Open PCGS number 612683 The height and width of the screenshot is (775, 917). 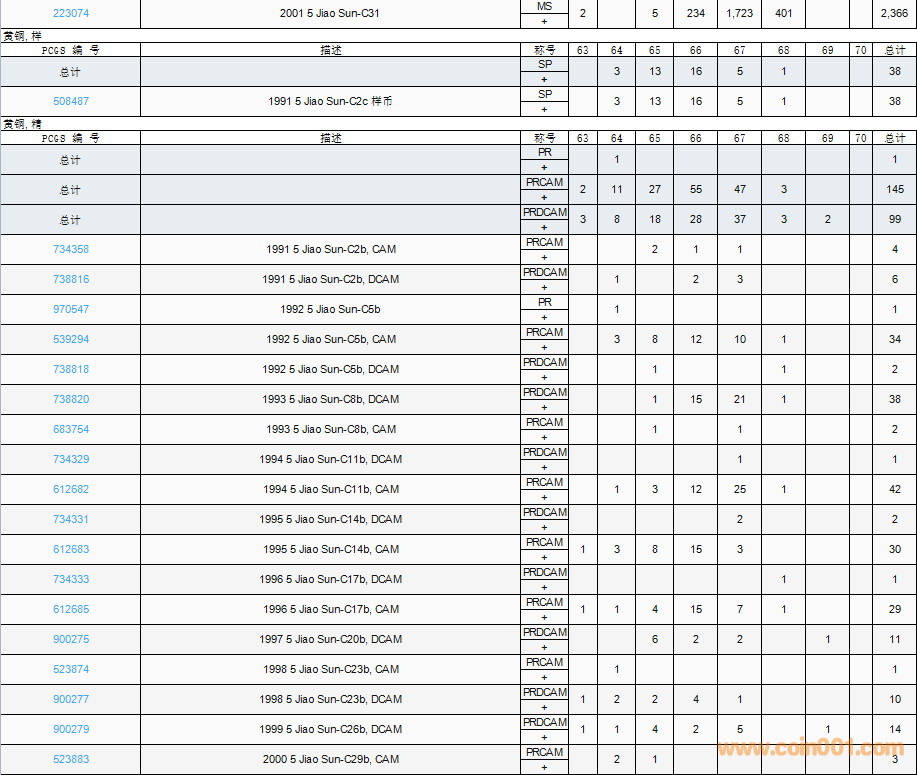70,549
